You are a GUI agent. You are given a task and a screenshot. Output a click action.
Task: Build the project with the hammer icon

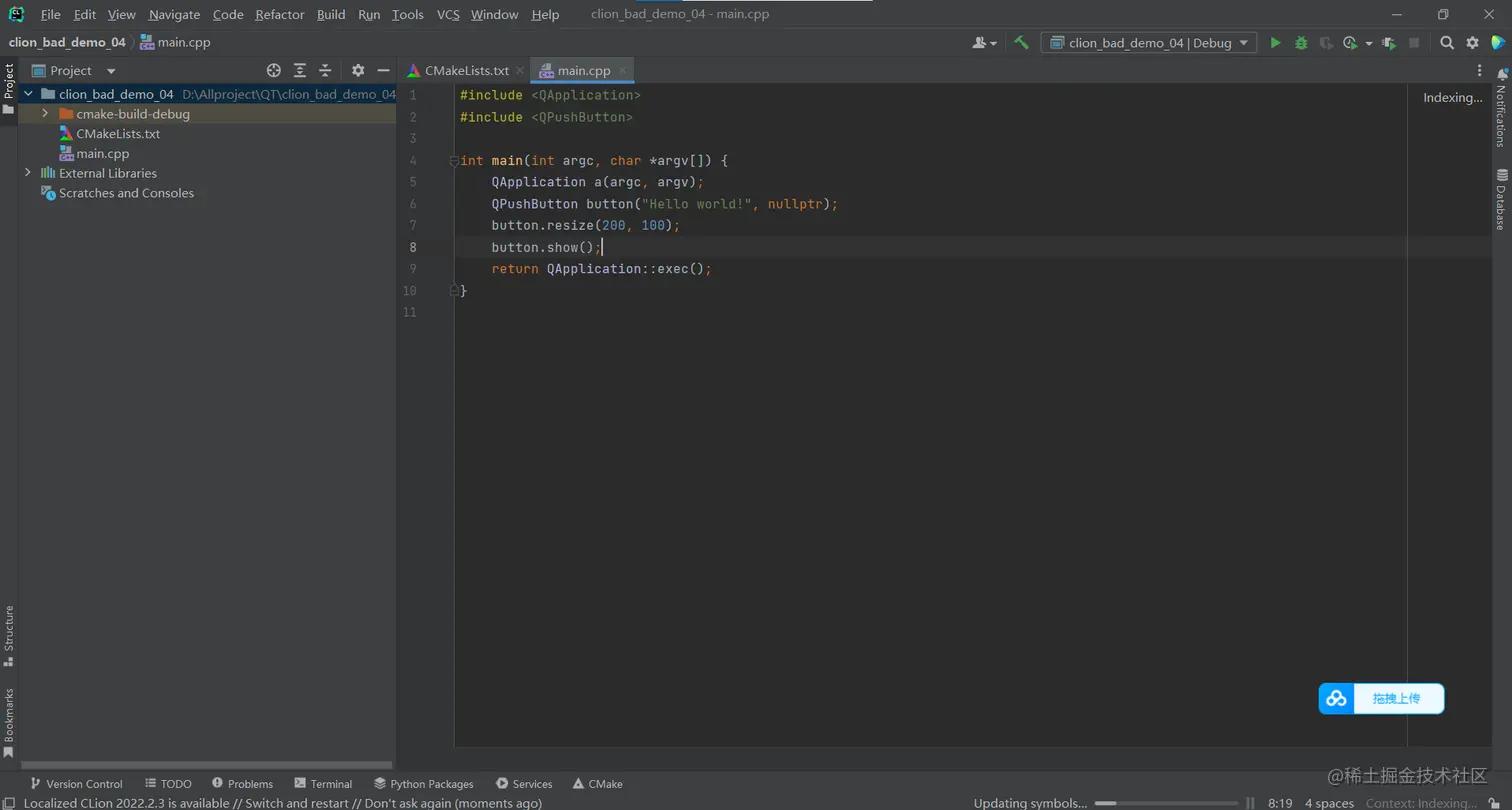point(1021,43)
